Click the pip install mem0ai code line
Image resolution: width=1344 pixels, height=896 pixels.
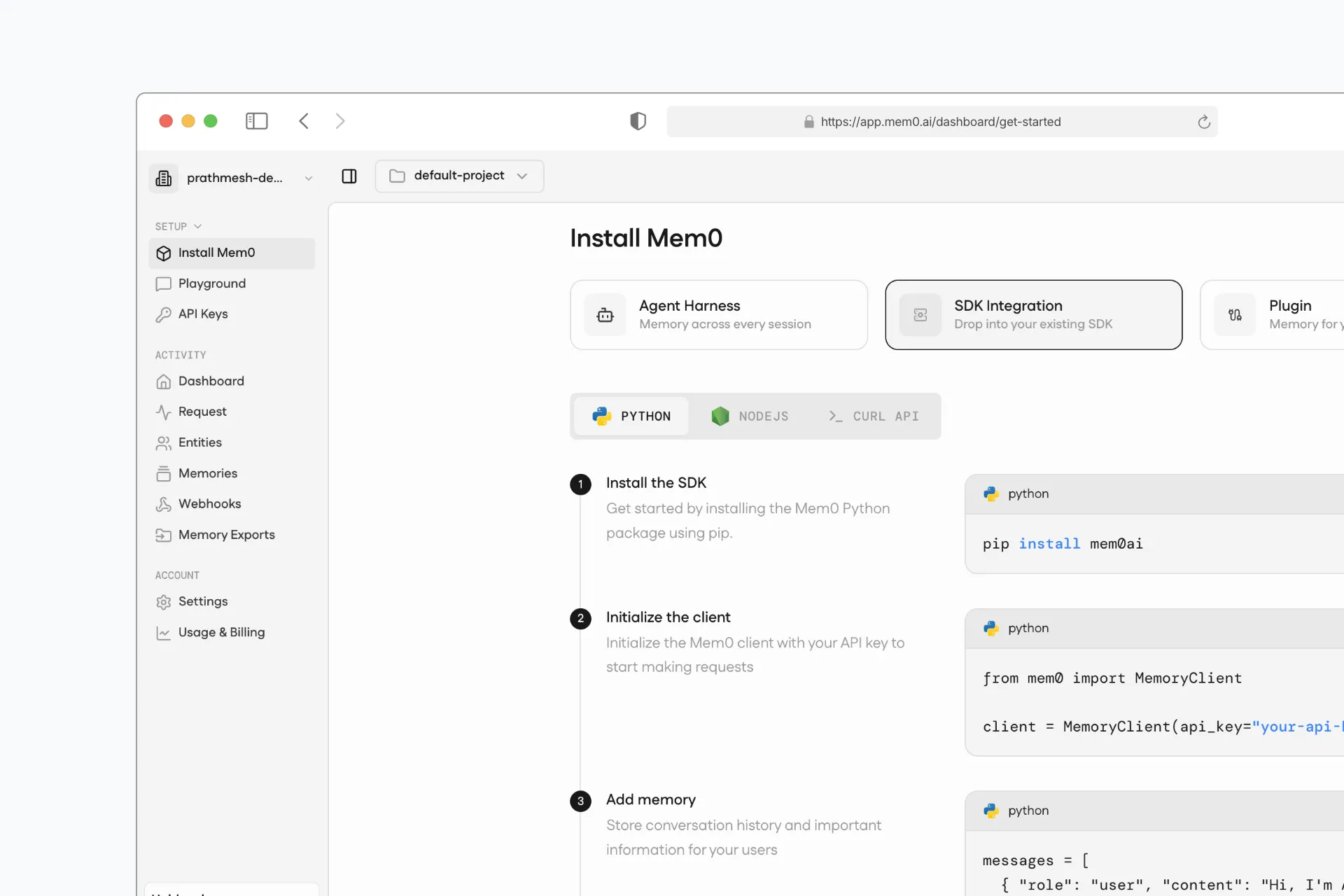pos(1063,544)
